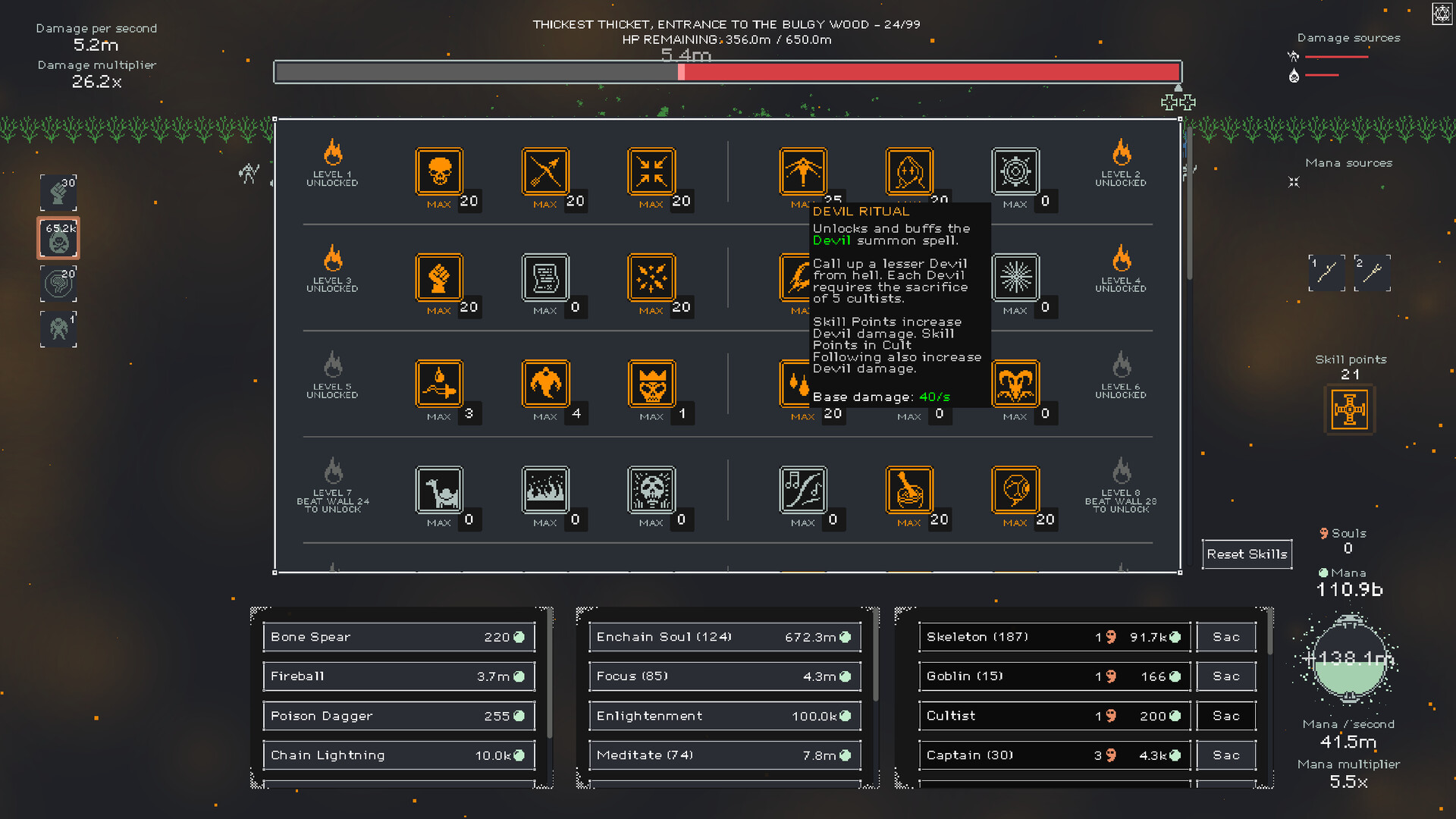
Task: Click the fish skill icon
Action: [x=1015, y=490]
